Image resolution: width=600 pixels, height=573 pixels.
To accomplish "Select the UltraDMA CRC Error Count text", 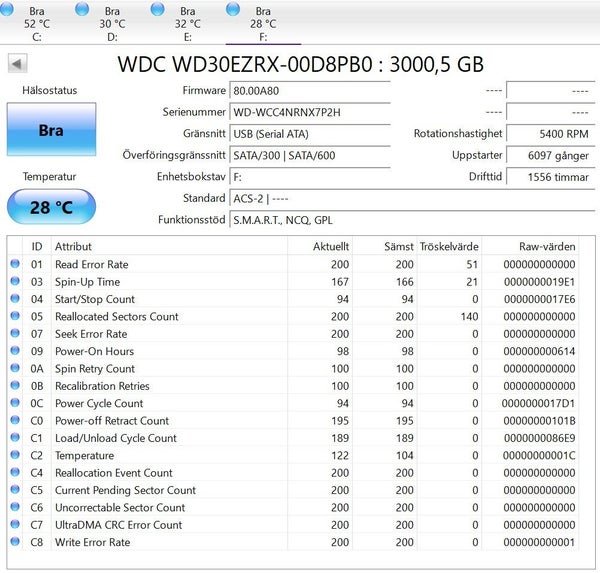I will pyautogui.click(x=118, y=525).
